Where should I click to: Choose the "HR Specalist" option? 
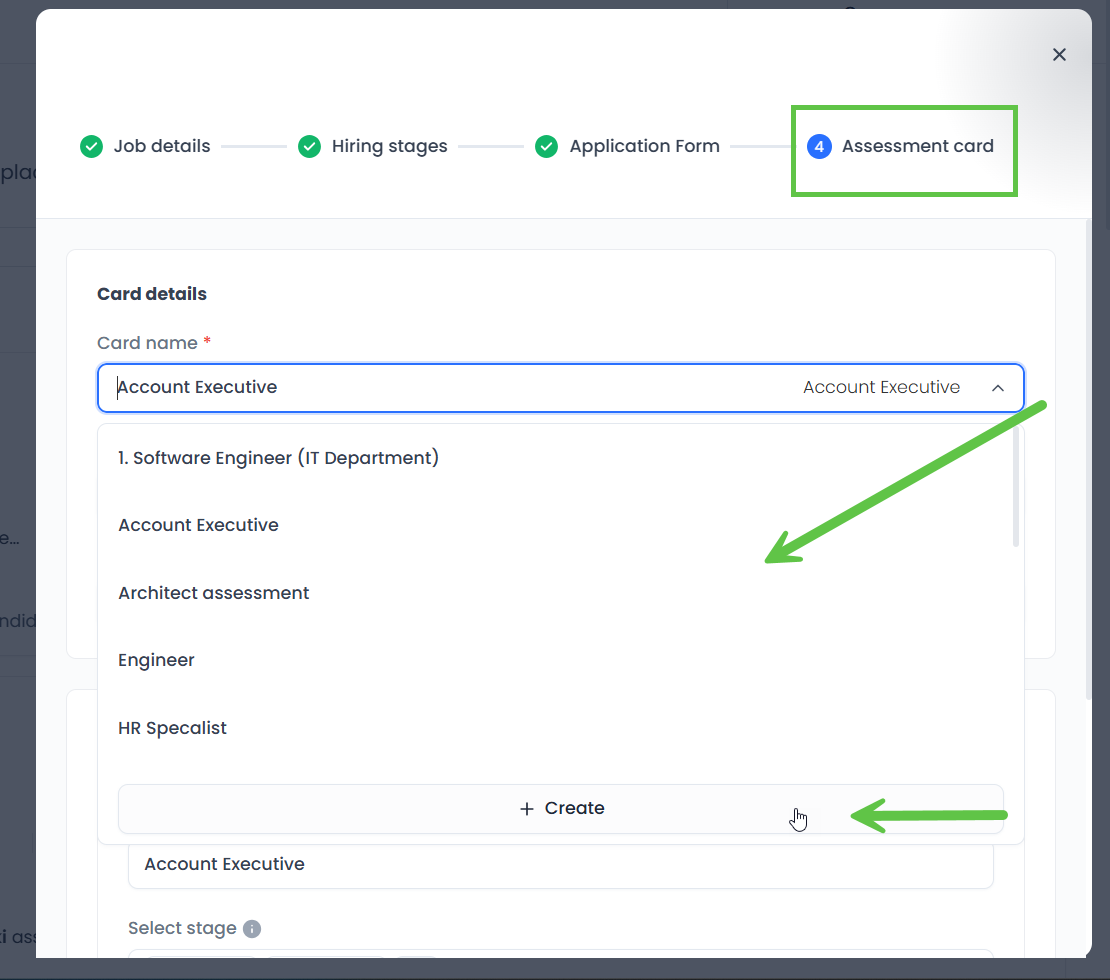click(172, 727)
